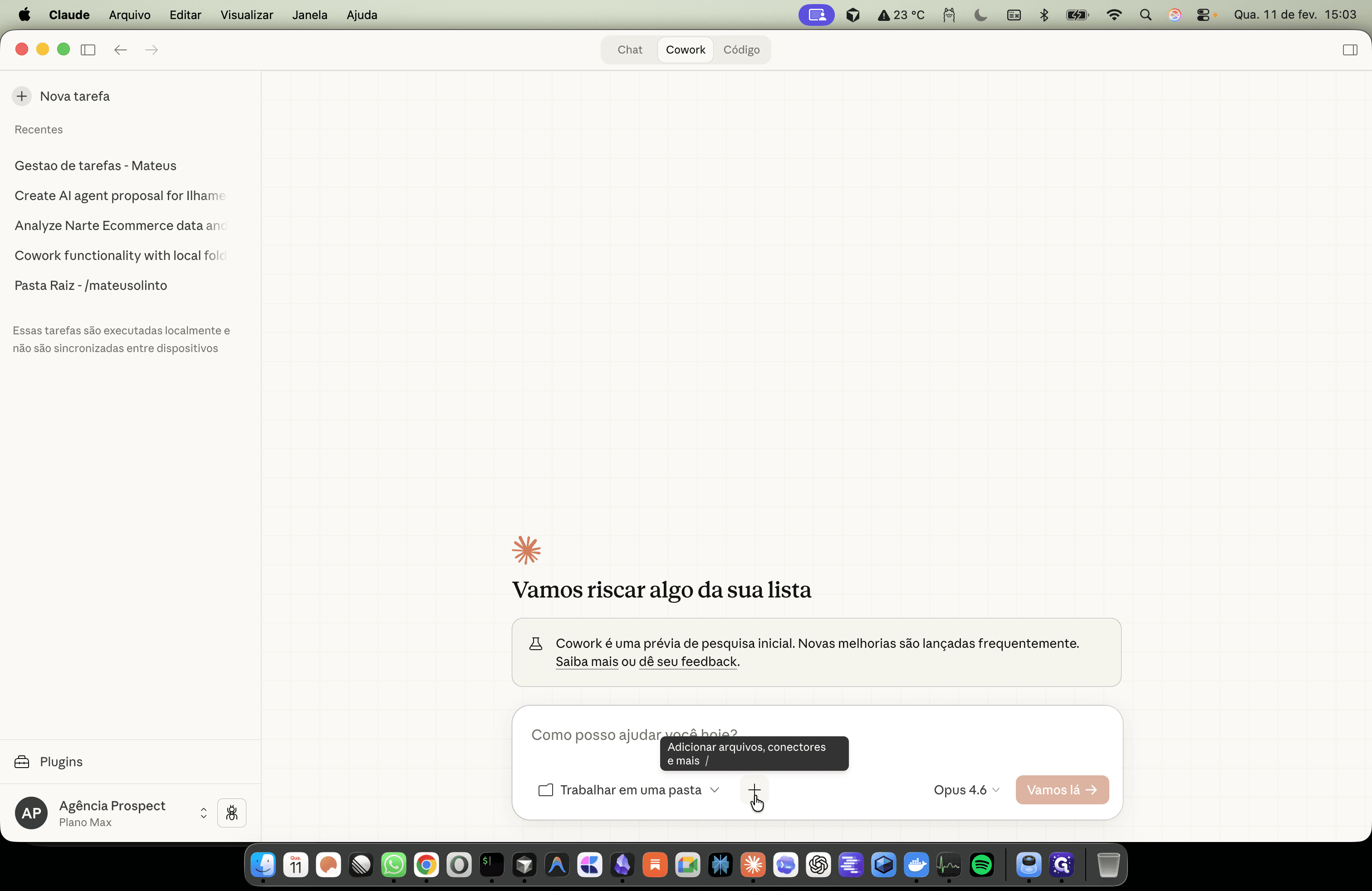Go forward with the right arrow
This screenshot has width=1372, height=891.
[x=152, y=49]
